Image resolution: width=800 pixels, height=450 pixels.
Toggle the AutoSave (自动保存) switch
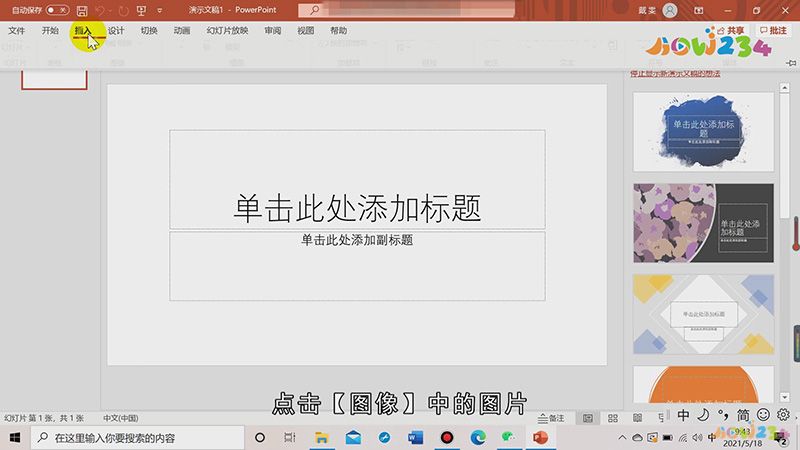point(57,10)
